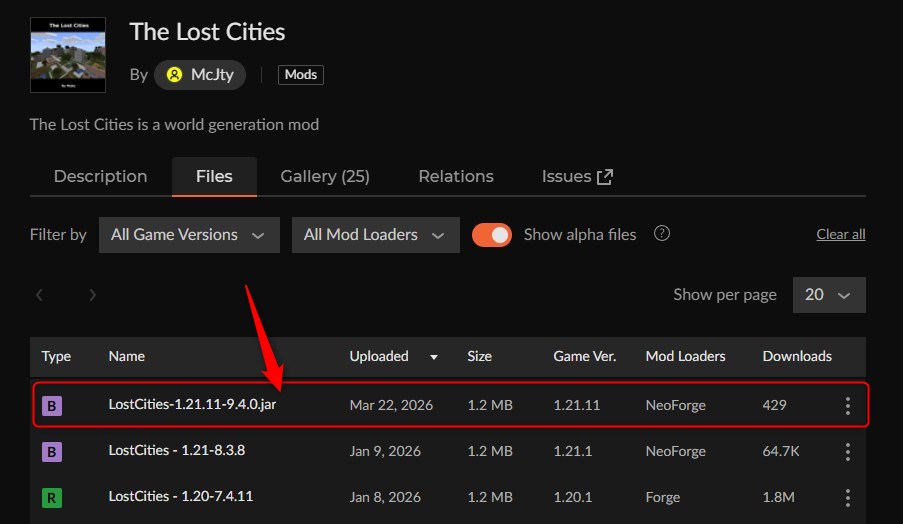Image resolution: width=903 pixels, height=524 pixels.
Task: Click the 429 downloads value
Action: tap(775, 405)
